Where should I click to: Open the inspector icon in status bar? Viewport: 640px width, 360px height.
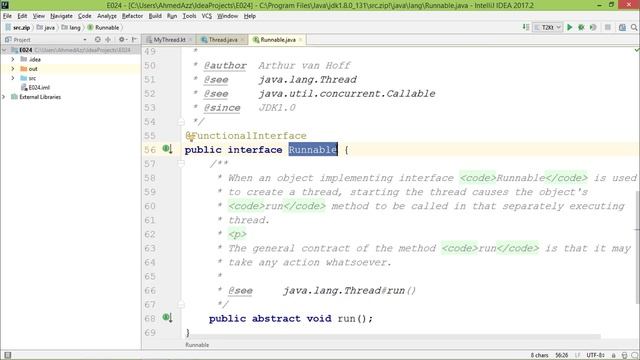pos(624,355)
